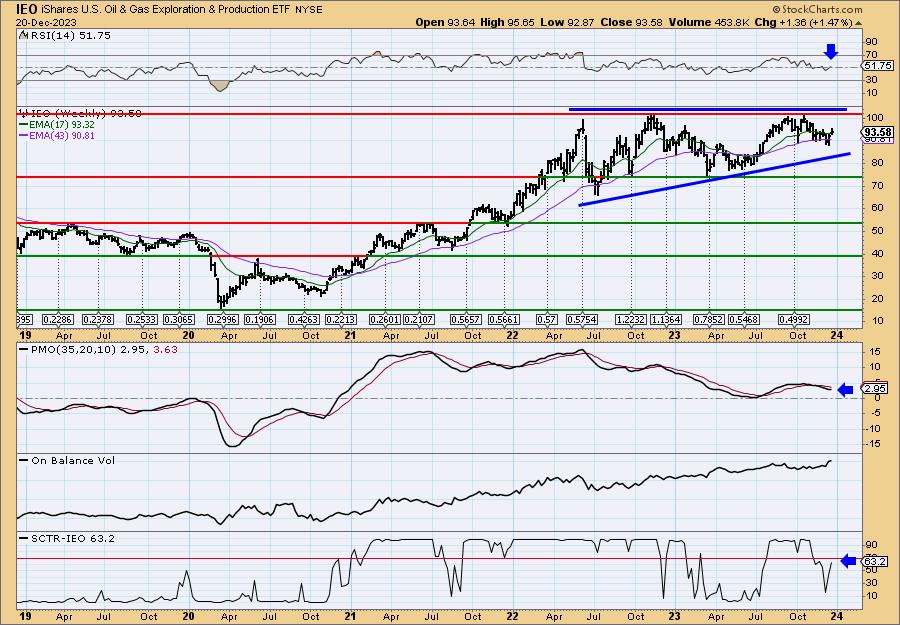The image size is (900, 625).
Task: Click the EMA(43) 90.81 legend entry
Action: click(x=57, y=136)
